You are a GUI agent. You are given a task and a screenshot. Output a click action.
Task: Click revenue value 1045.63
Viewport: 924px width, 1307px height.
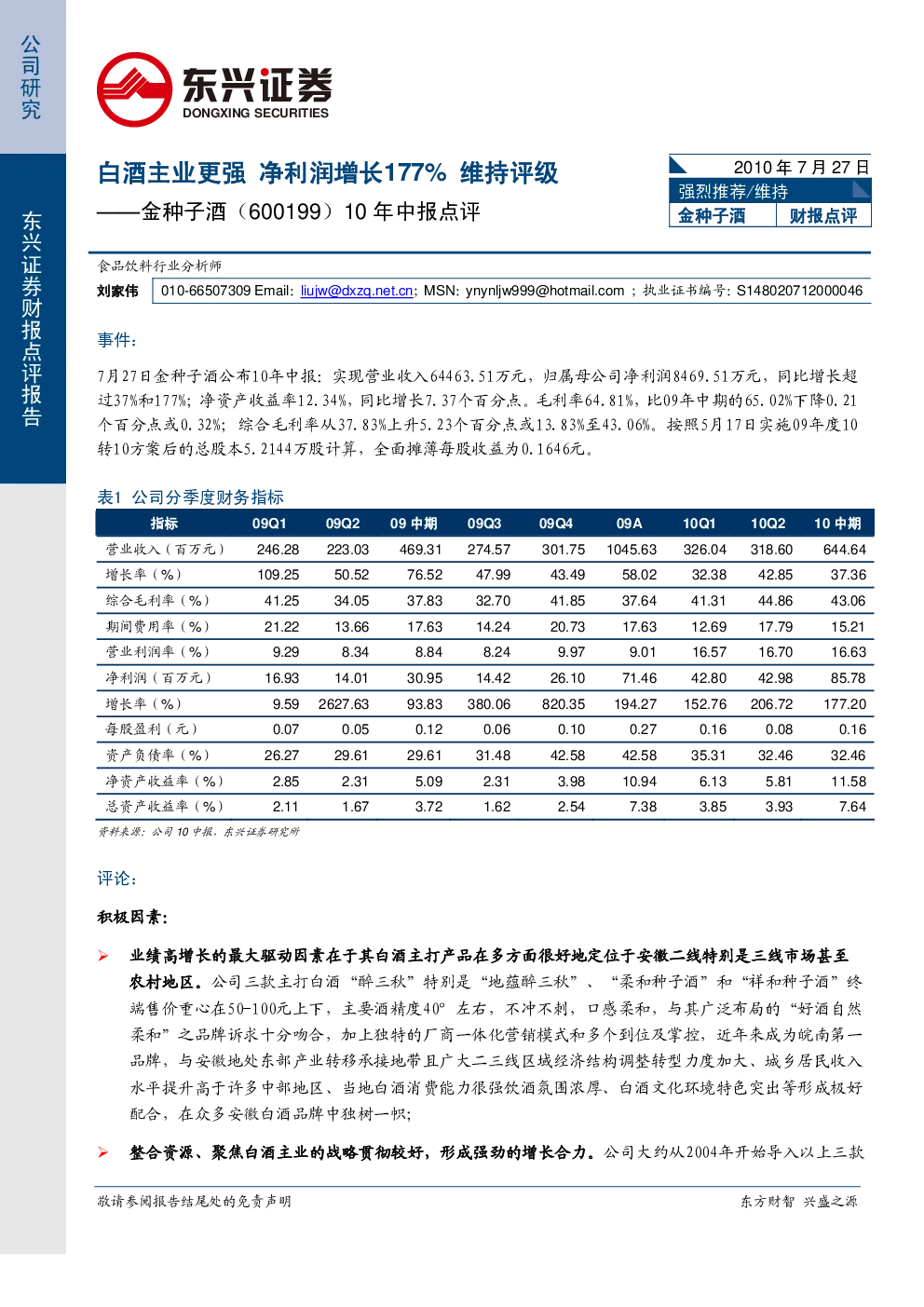click(x=632, y=550)
